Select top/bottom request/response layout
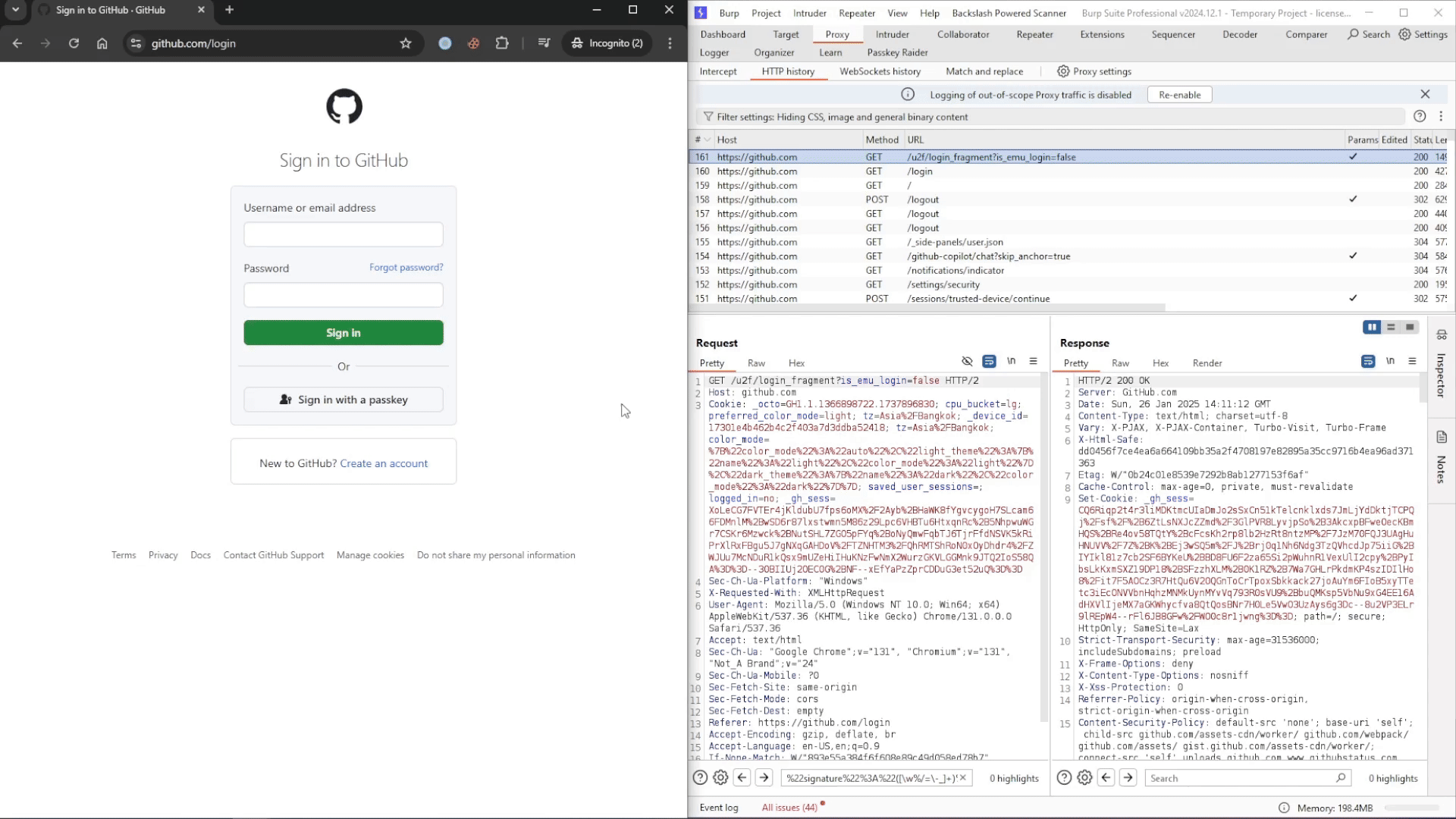 point(1391,327)
